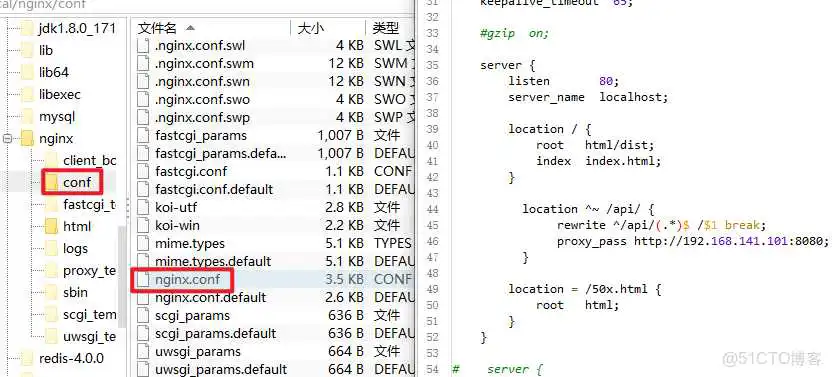Image resolution: width=832 pixels, height=377 pixels.
Task: Select file name koi-win
Action: click(177, 226)
